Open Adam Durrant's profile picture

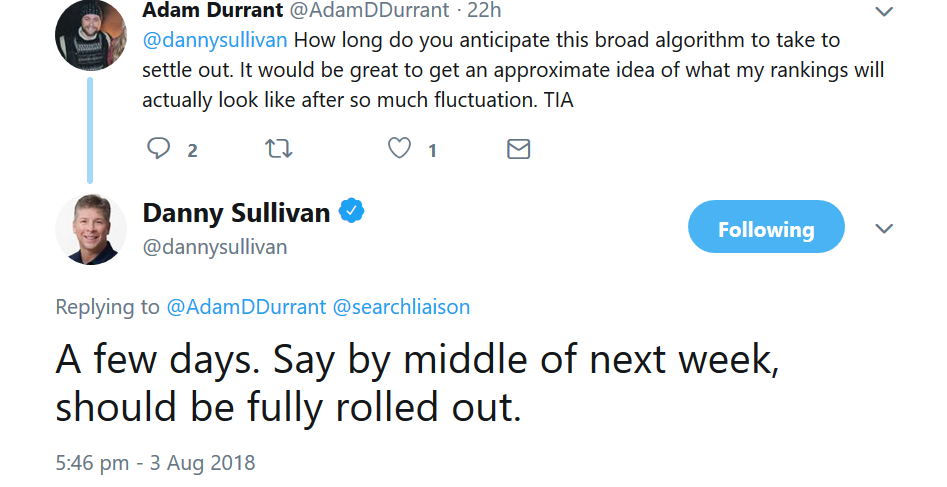click(x=90, y=36)
